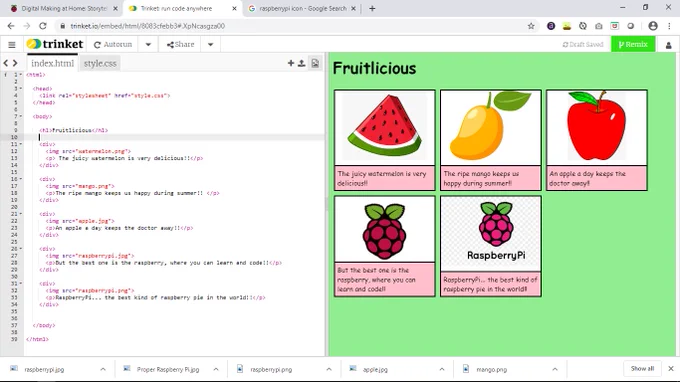Open the user account icon in trinket
The width and height of the screenshot is (680, 382).
(x=668, y=45)
